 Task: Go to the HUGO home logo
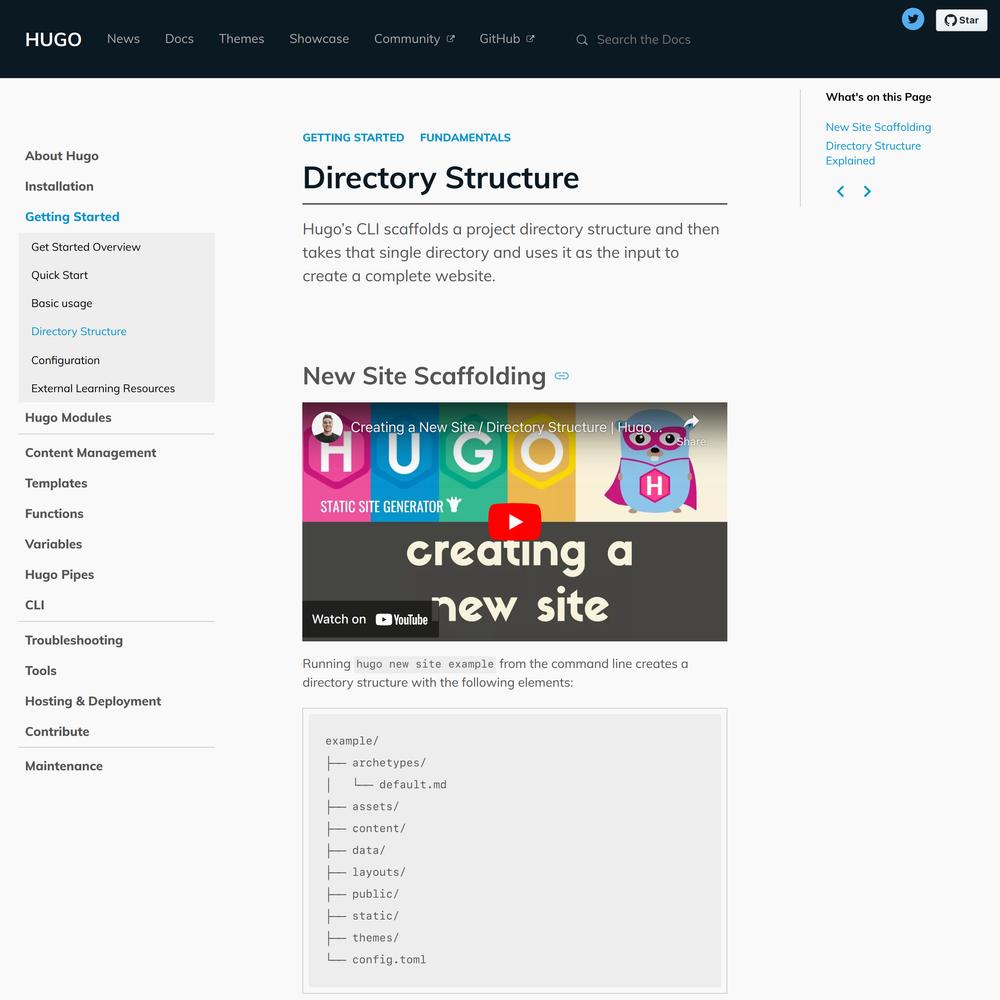53,40
